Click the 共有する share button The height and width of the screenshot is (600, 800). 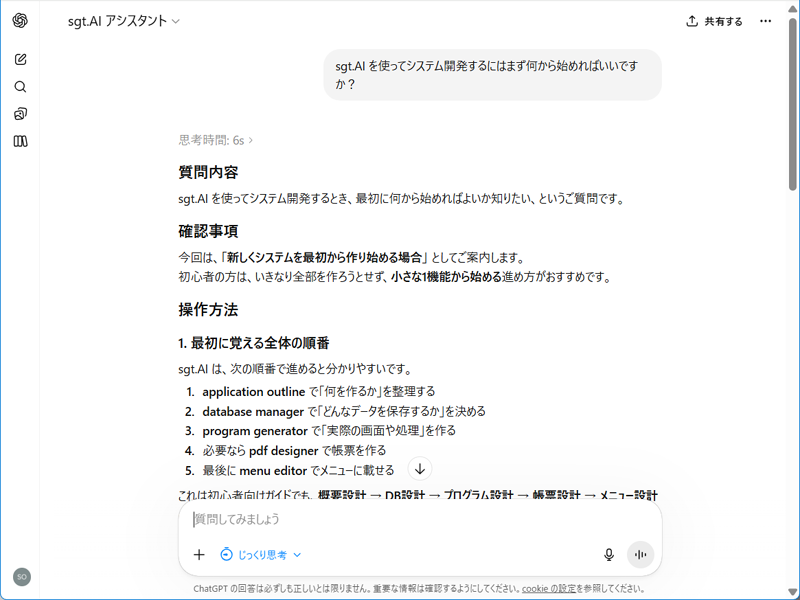pyautogui.click(x=714, y=21)
